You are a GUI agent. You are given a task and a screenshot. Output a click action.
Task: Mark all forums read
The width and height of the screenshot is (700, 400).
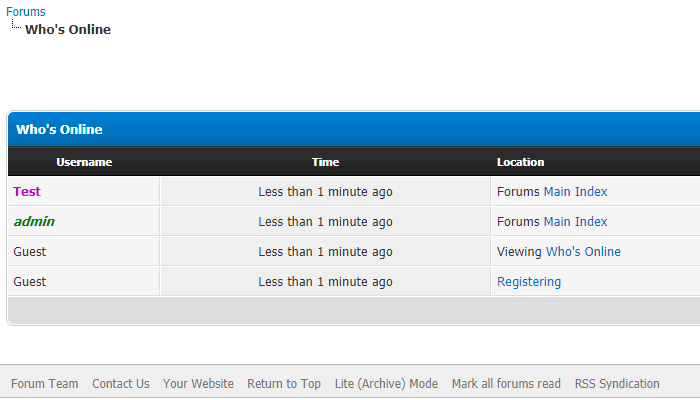point(506,384)
